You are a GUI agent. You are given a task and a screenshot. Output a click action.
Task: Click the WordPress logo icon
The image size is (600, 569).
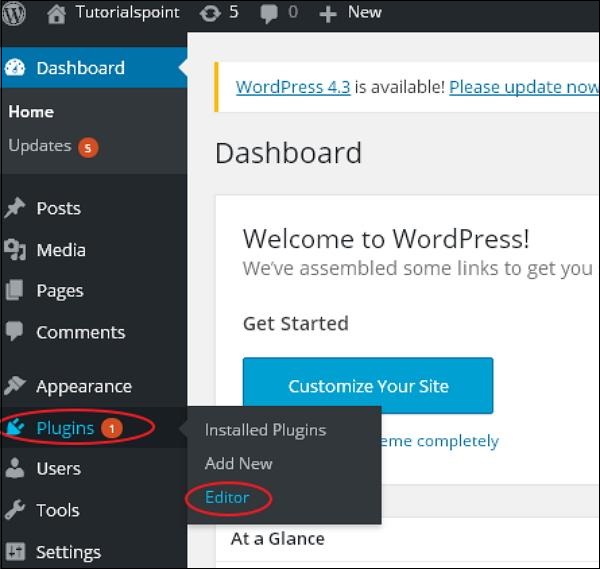(14, 13)
